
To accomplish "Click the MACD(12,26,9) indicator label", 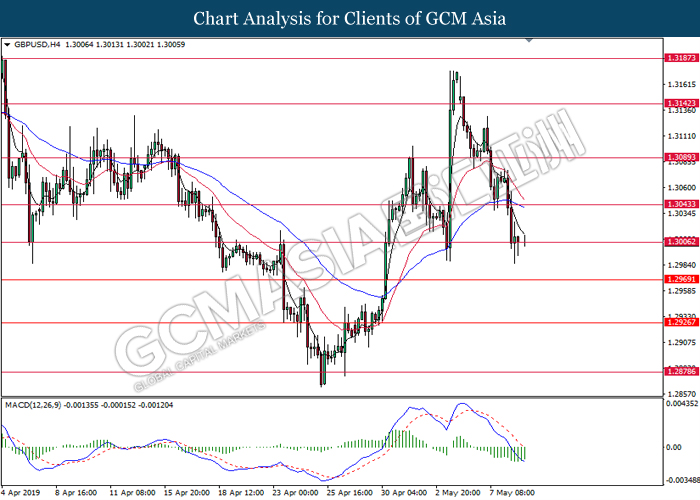I will coord(33,405).
